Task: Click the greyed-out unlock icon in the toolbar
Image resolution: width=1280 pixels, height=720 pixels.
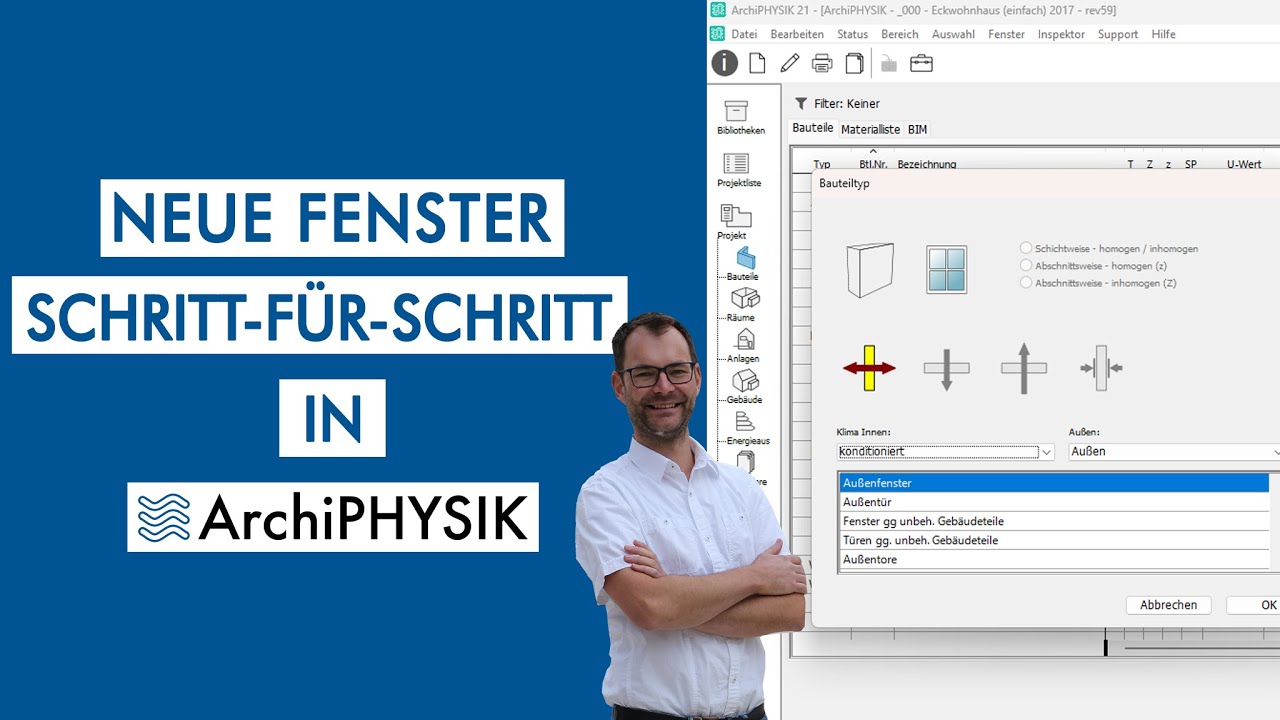Action: (x=889, y=63)
